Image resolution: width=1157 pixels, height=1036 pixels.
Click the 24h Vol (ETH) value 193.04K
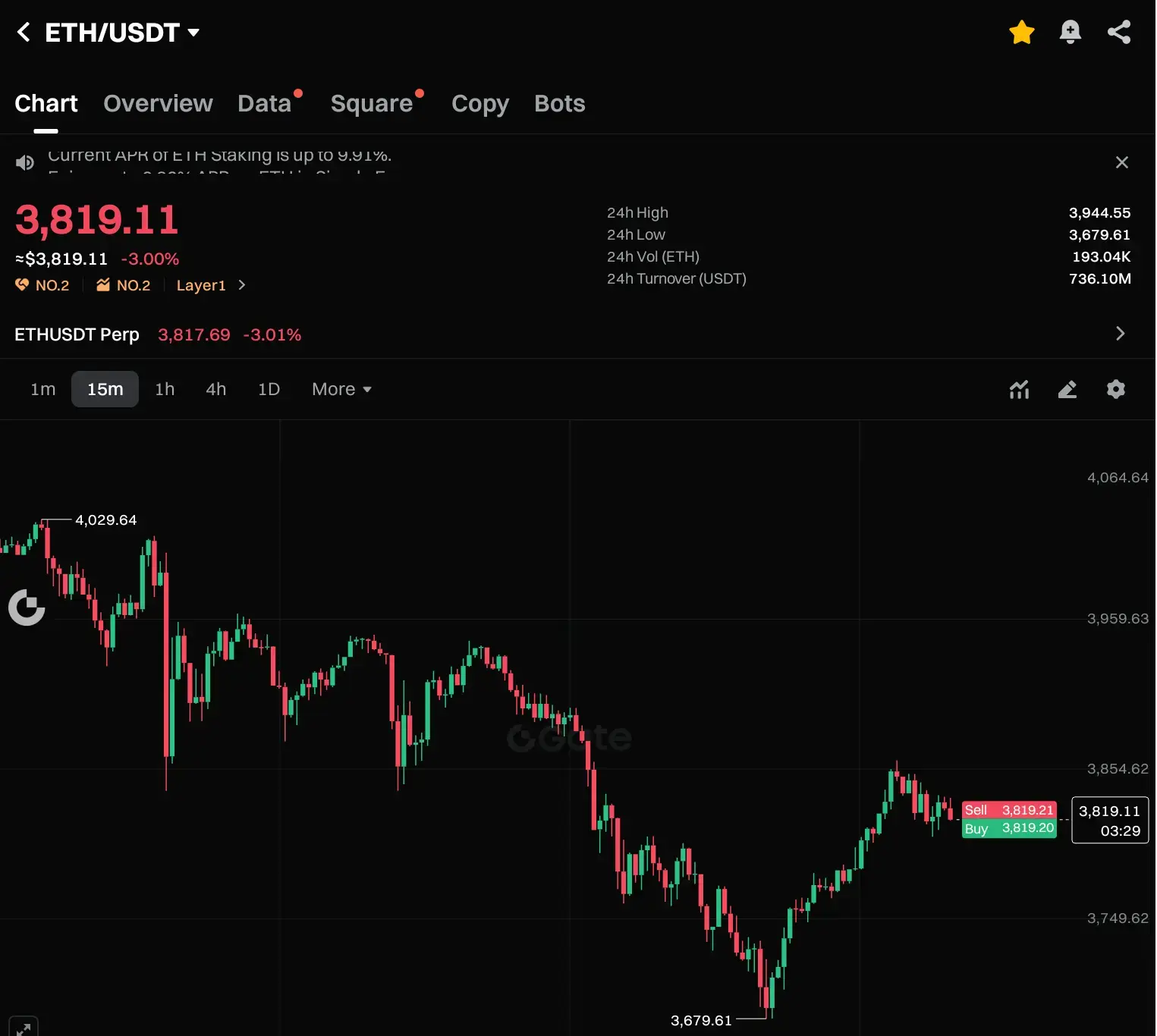tap(1101, 257)
